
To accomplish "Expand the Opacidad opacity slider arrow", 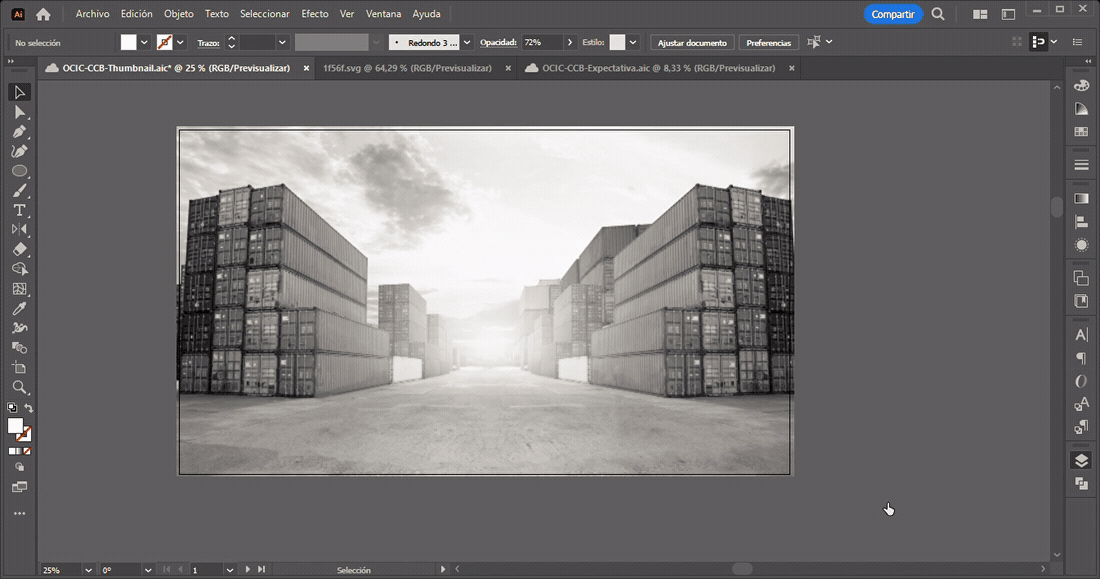I will click(570, 42).
